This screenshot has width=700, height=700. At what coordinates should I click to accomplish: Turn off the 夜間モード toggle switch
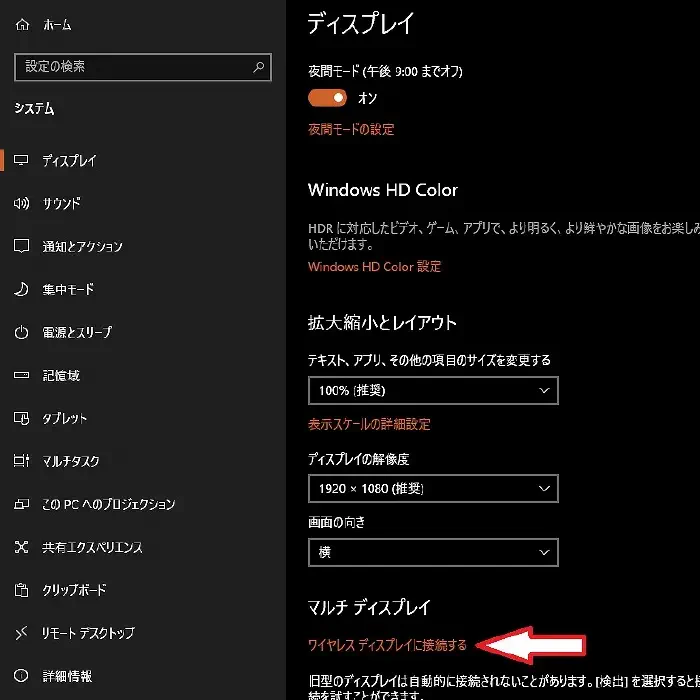coord(327,98)
